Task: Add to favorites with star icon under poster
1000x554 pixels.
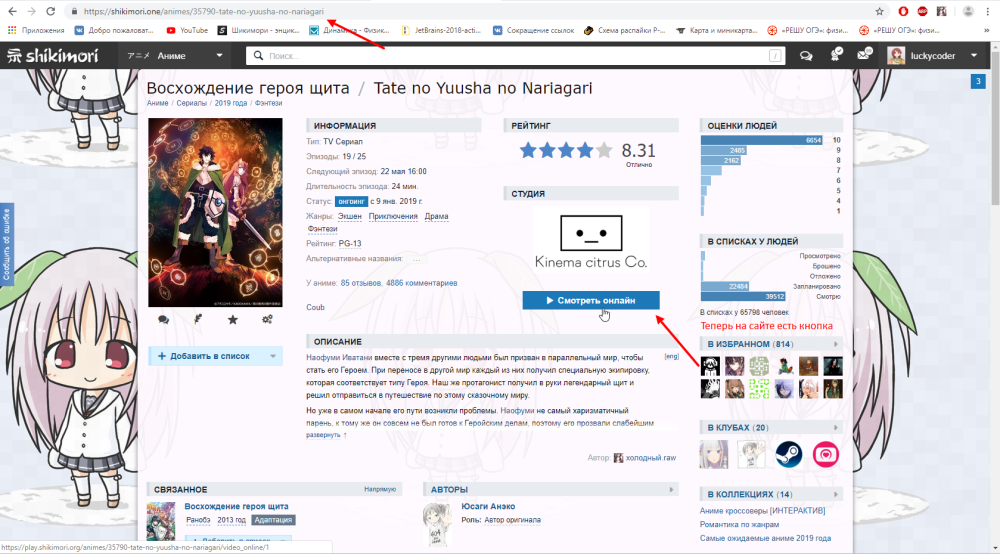Action: (233, 319)
